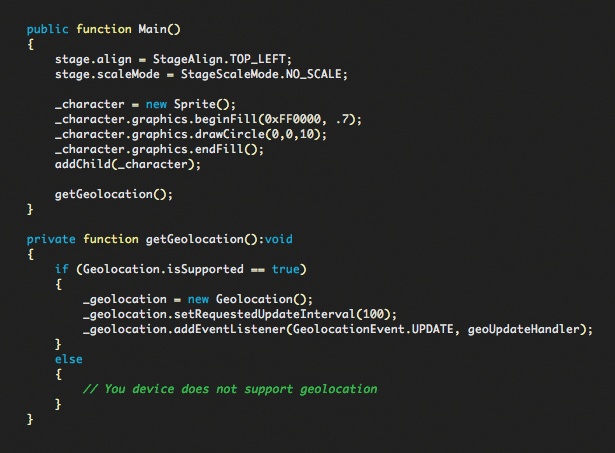Click geoUpdateHandler argument
615x453 pixels.
coord(524,329)
